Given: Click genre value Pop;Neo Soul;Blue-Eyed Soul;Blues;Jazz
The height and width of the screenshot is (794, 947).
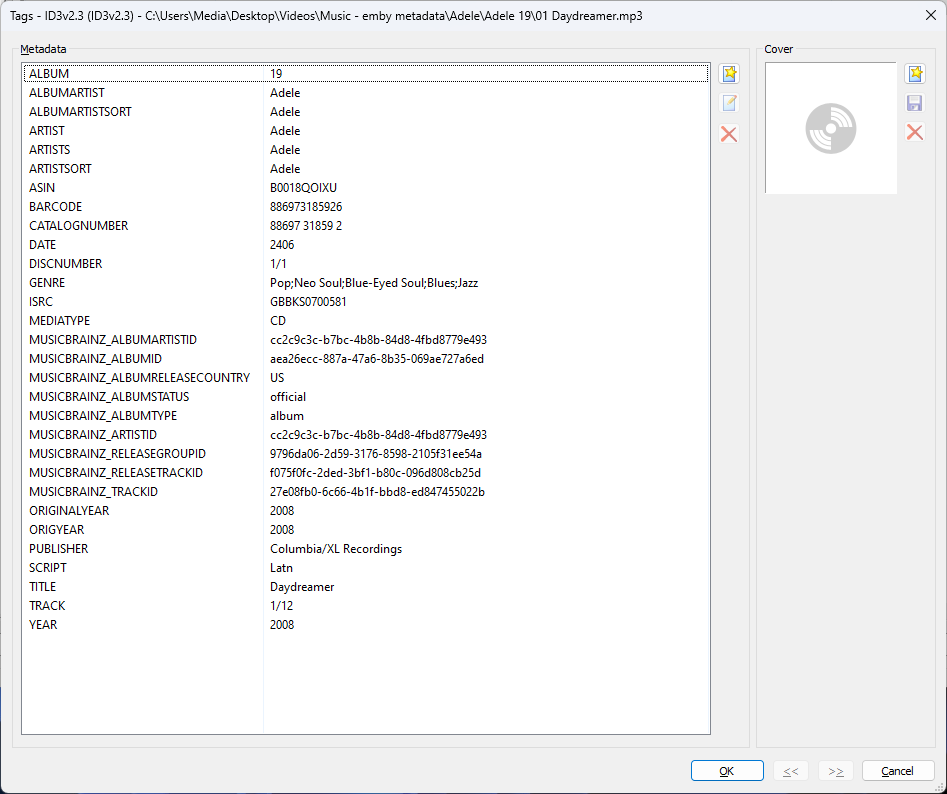Looking at the screenshot, I should click(x=374, y=283).
